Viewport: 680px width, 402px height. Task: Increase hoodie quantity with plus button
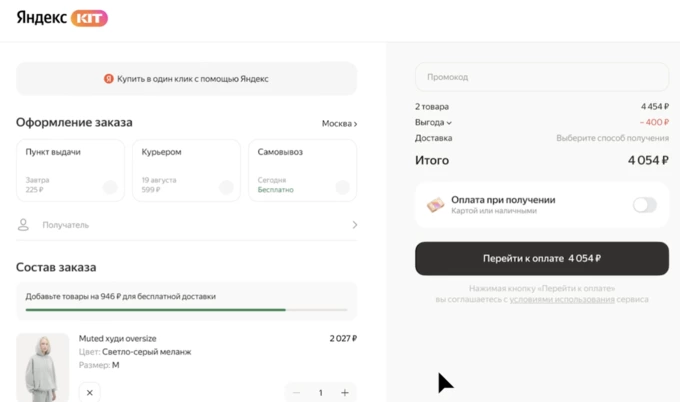point(345,393)
